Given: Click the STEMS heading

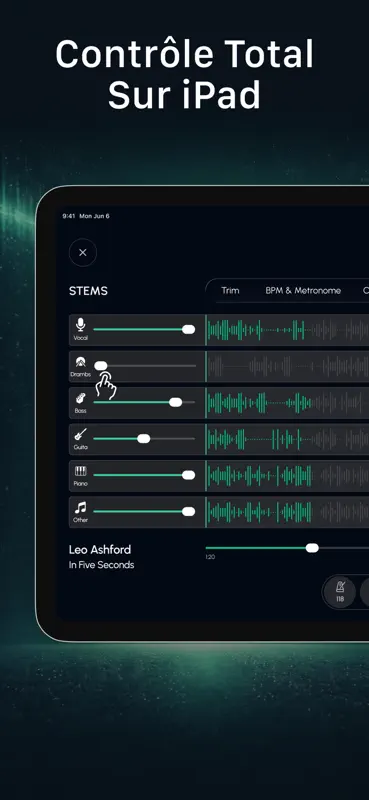Looking at the screenshot, I should click(88, 291).
